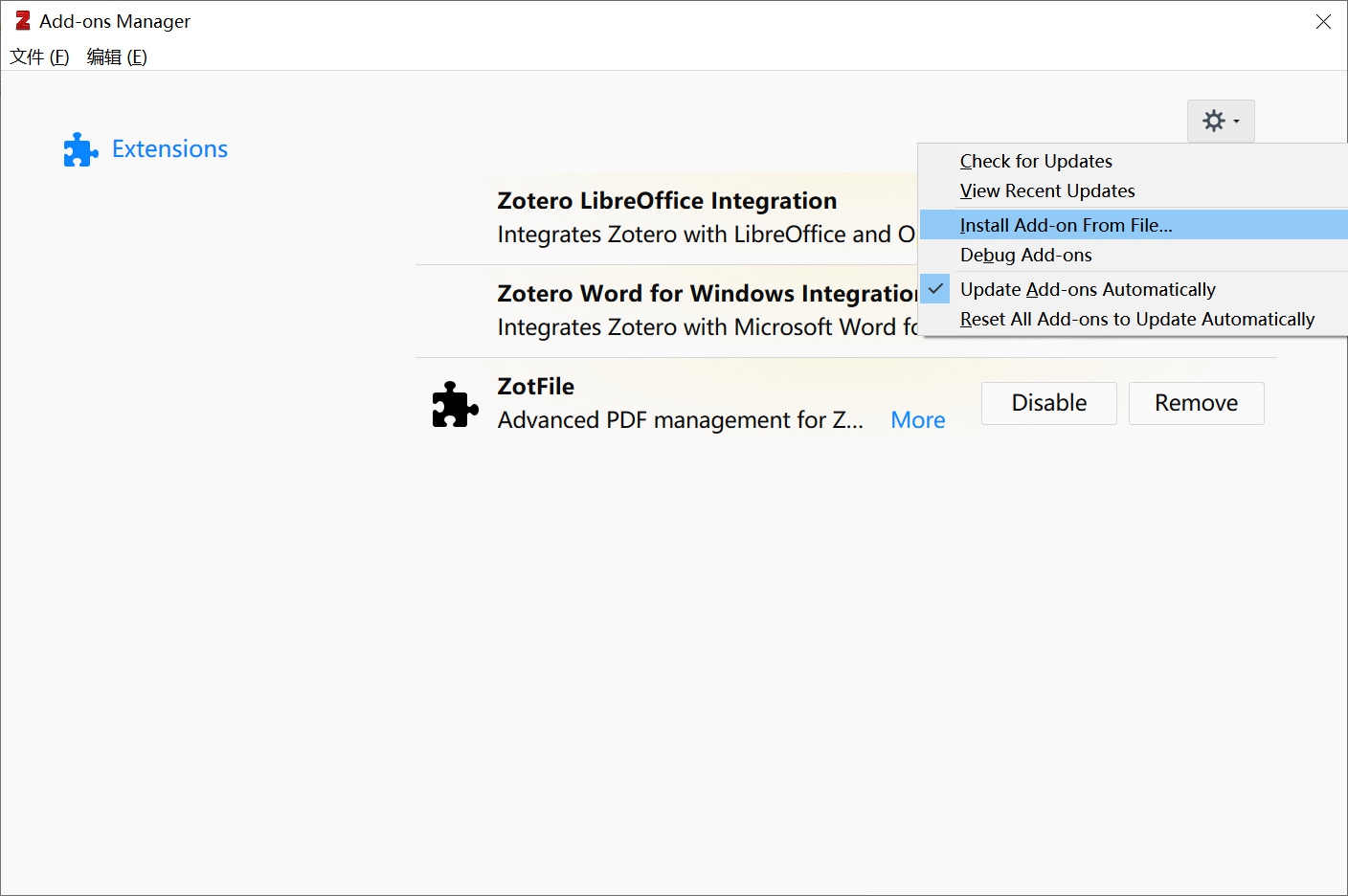
Task: Disable the ZotFile extension
Action: (x=1049, y=403)
